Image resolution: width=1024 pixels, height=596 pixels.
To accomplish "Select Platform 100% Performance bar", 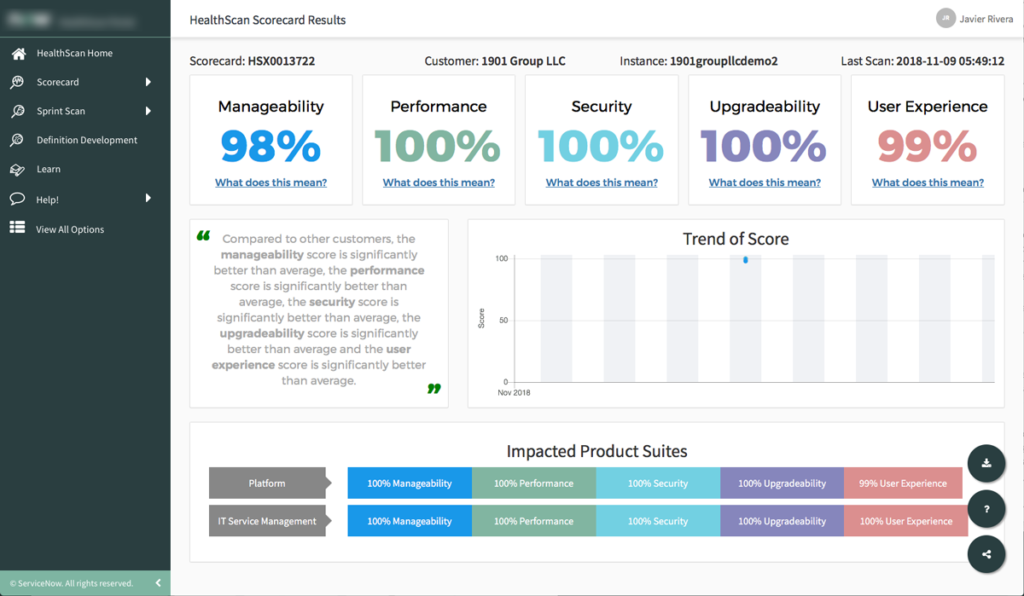I will (x=534, y=483).
